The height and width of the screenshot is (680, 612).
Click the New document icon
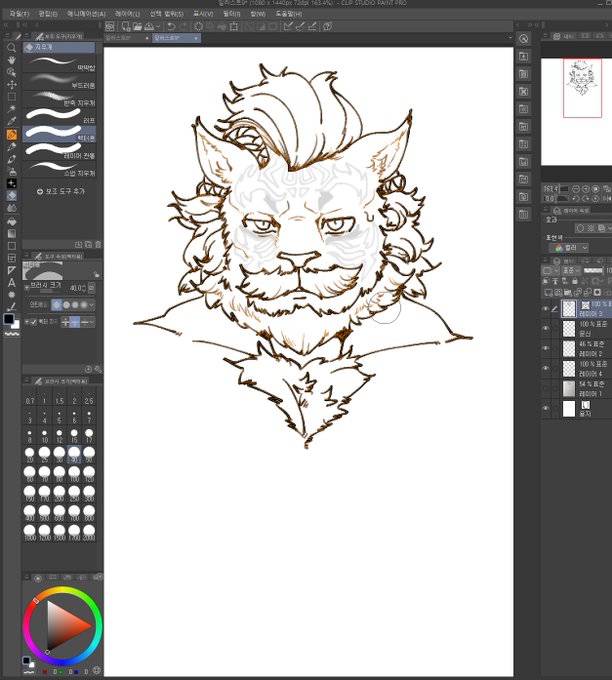pyautogui.click(x=126, y=26)
